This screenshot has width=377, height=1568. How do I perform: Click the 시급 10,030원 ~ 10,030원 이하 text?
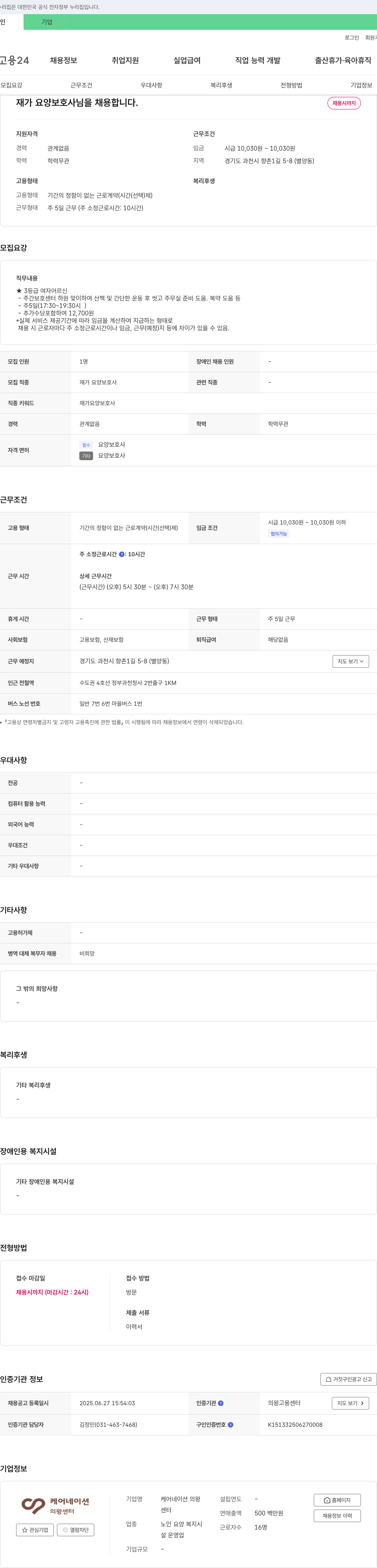[307, 522]
